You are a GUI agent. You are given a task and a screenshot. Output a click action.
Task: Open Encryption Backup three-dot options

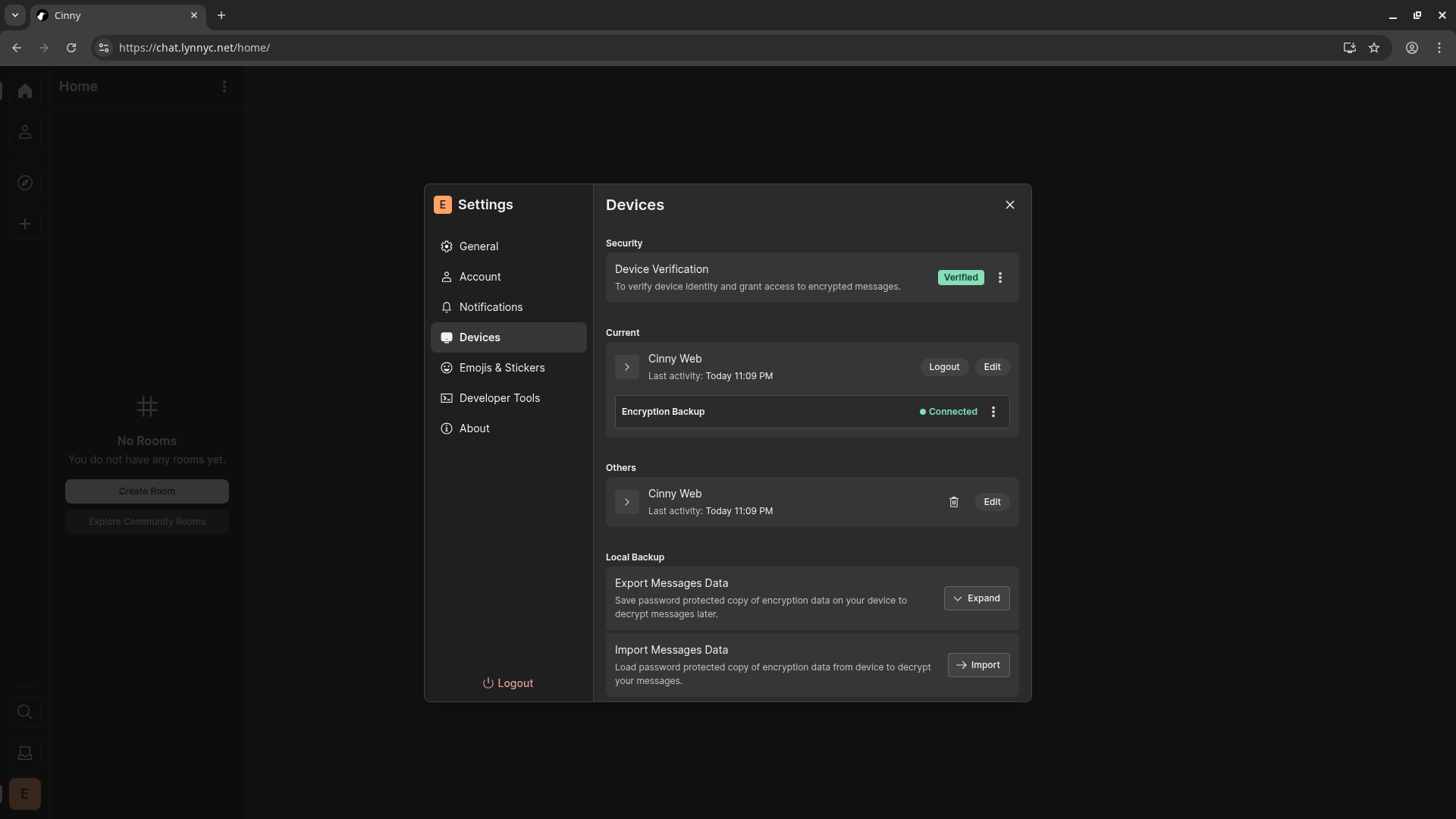coord(993,412)
